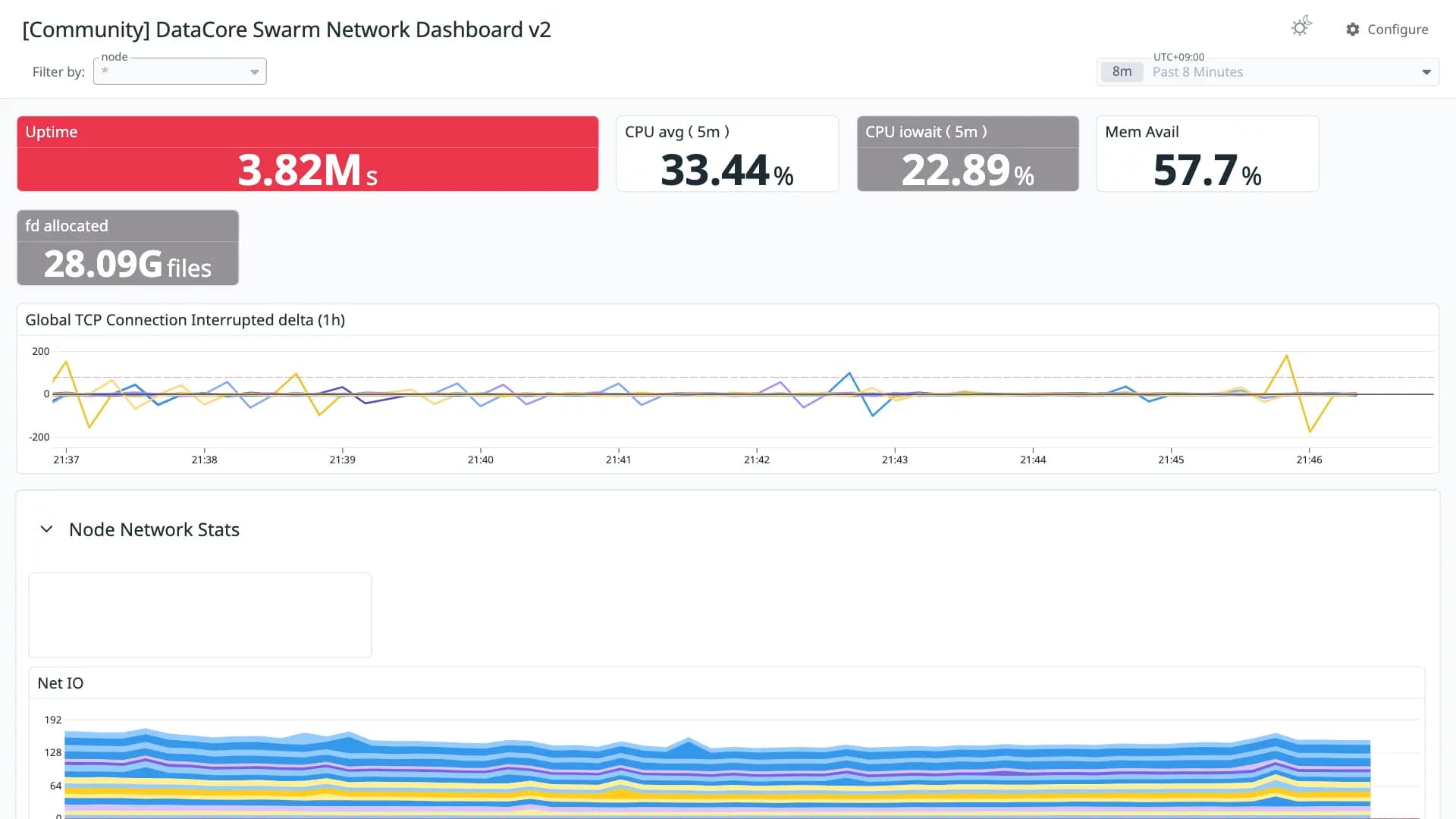
Task: Open the node filter dropdown
Action: [180, 71]
